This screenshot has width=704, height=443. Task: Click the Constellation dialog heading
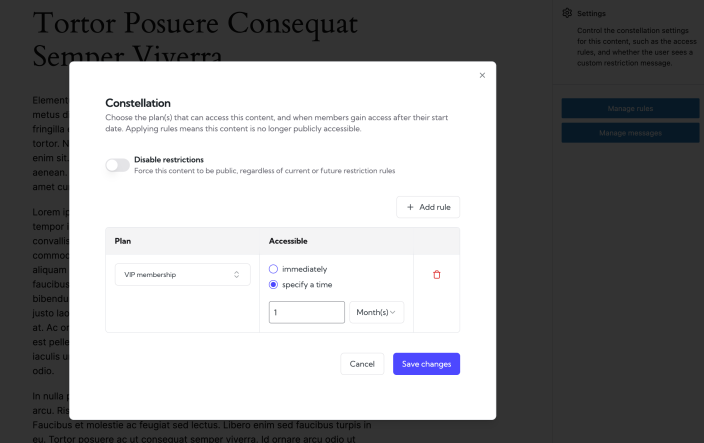[x=138, y=103]
